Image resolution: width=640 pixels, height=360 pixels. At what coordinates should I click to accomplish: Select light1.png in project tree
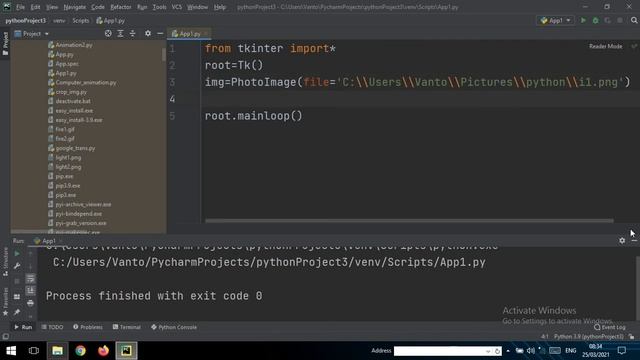click(64, 158)
